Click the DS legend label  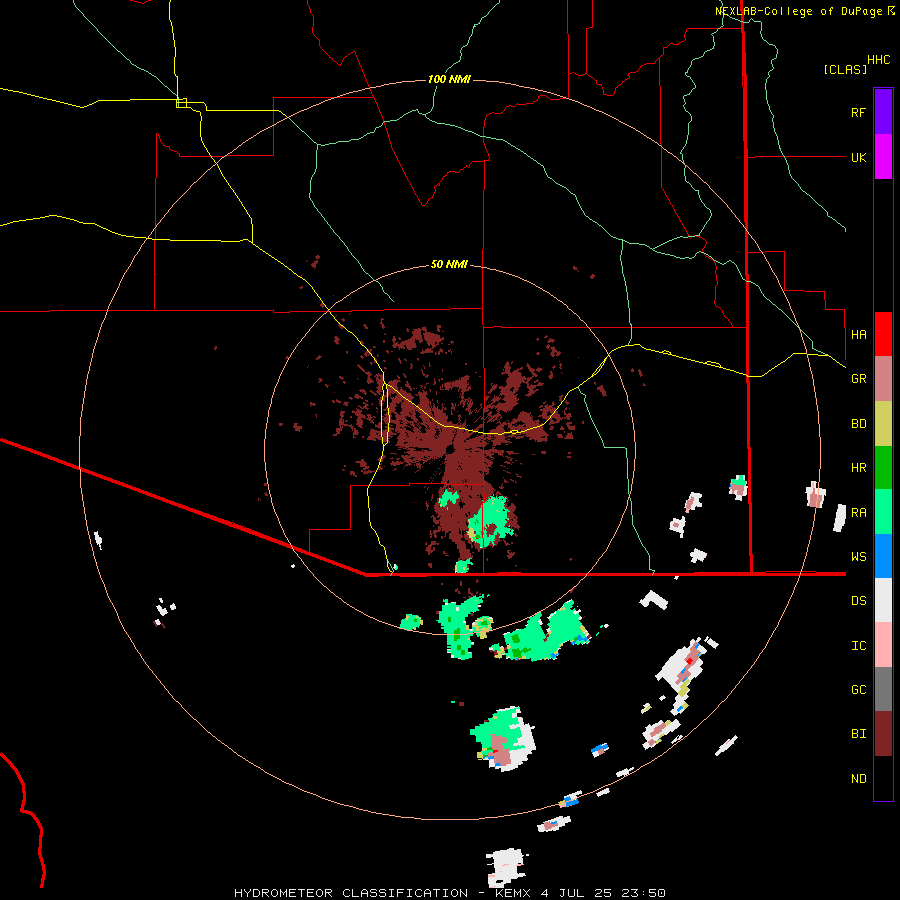(x=858, y=600)
